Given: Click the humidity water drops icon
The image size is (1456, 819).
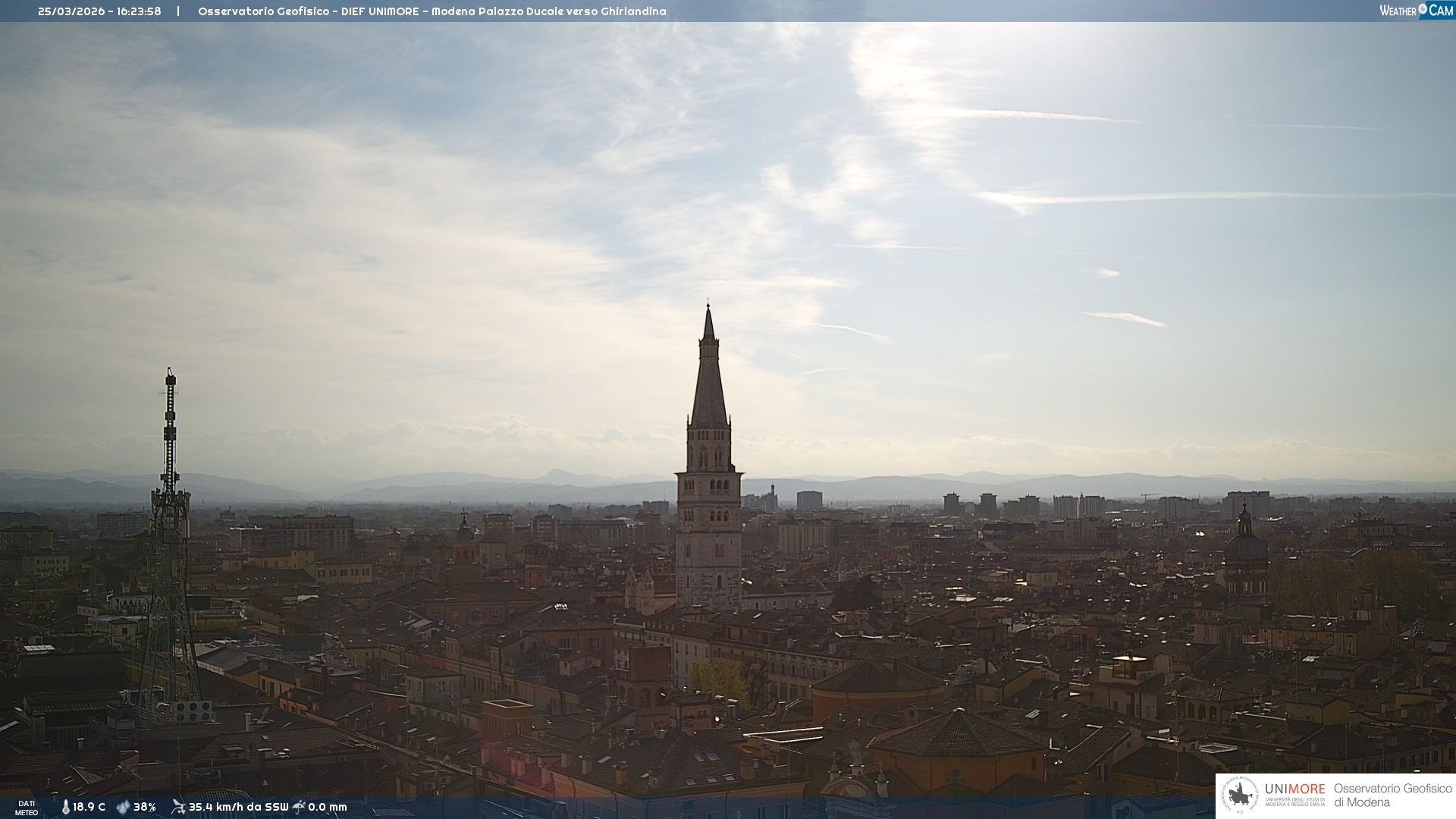Looking at the screenshot, I should [123, 807].
